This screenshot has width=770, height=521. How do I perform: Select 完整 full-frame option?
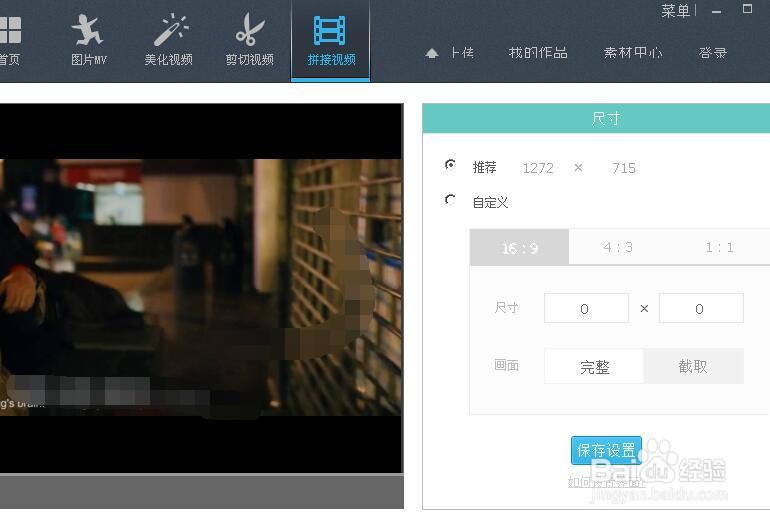click(x=594, y=366)
